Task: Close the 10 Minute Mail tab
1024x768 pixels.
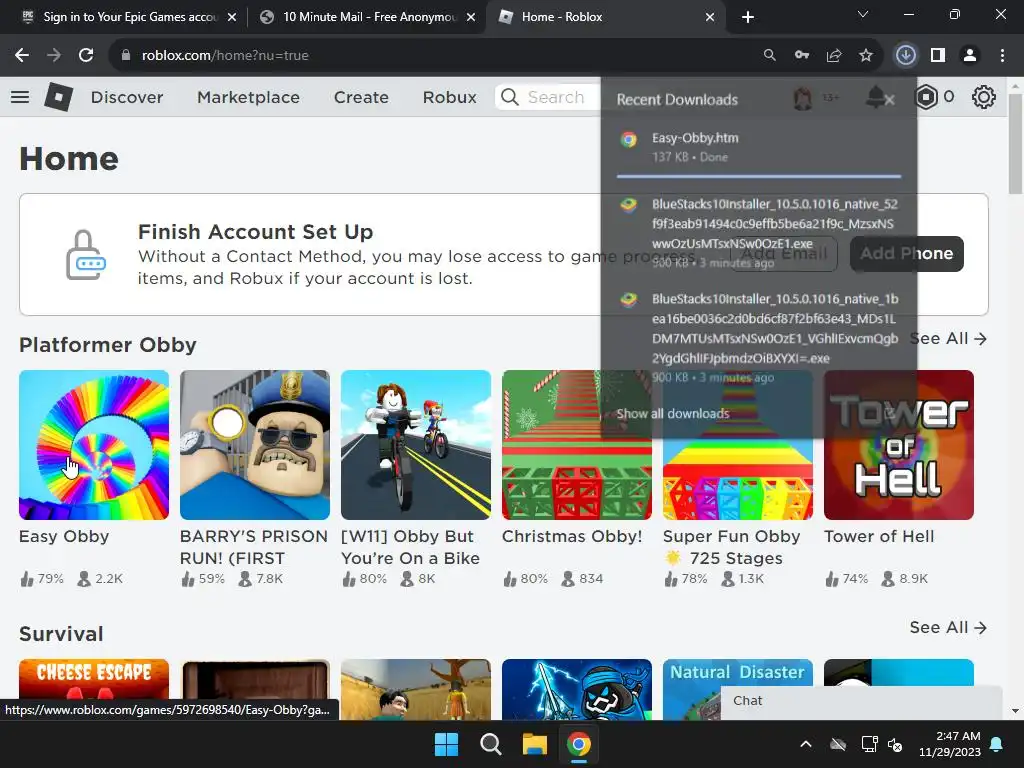Action: (471, 17)
